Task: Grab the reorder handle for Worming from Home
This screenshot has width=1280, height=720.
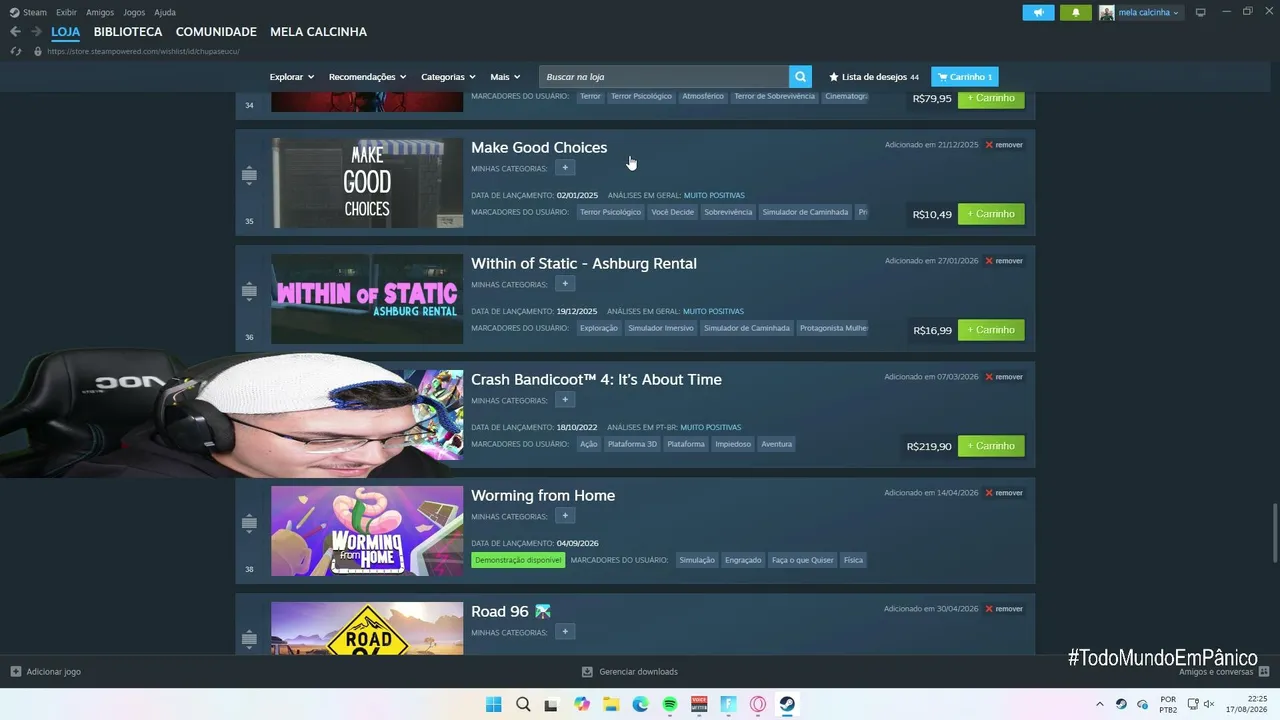Action: [249, 524]
